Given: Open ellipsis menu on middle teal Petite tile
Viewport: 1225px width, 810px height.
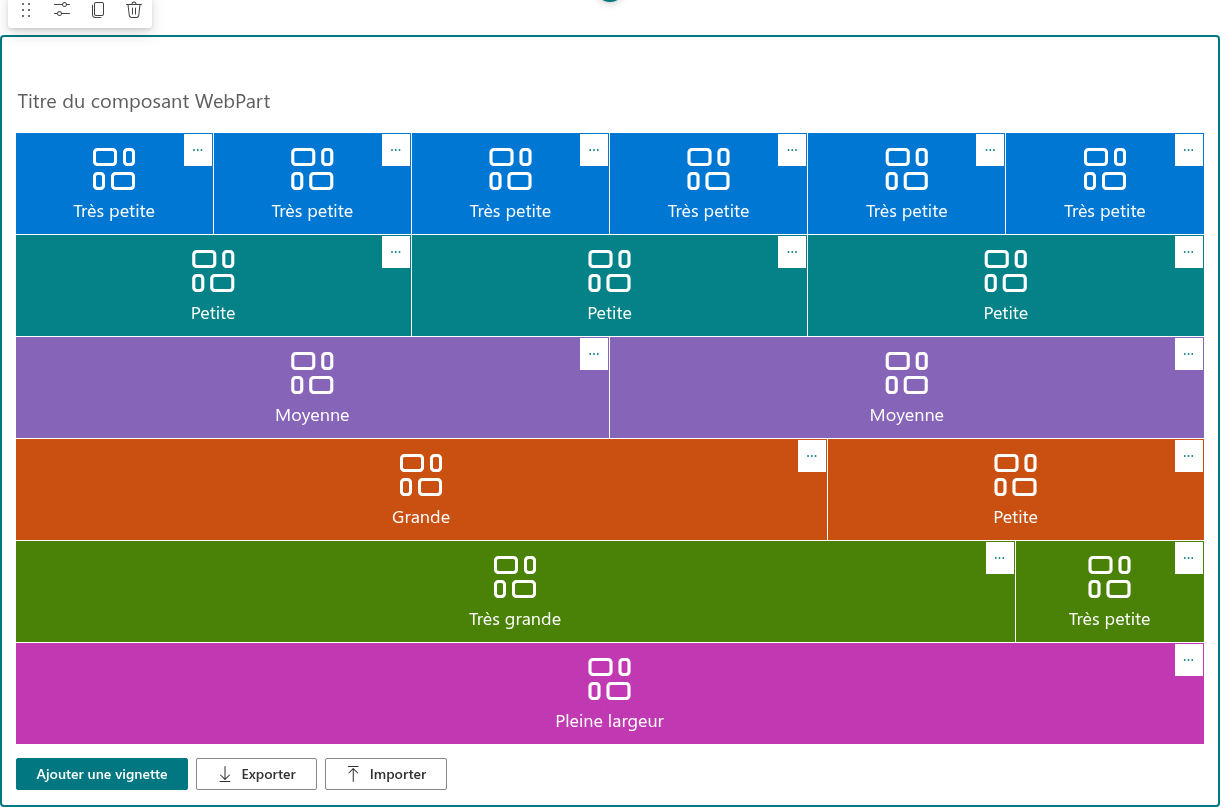Looking at the screenshot, I should (x=792, y=252).
